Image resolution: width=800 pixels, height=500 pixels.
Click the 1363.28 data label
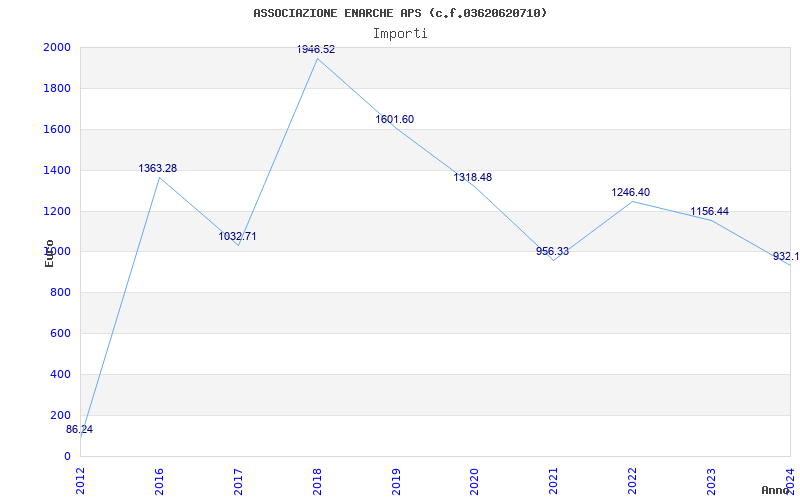[158, 168]
